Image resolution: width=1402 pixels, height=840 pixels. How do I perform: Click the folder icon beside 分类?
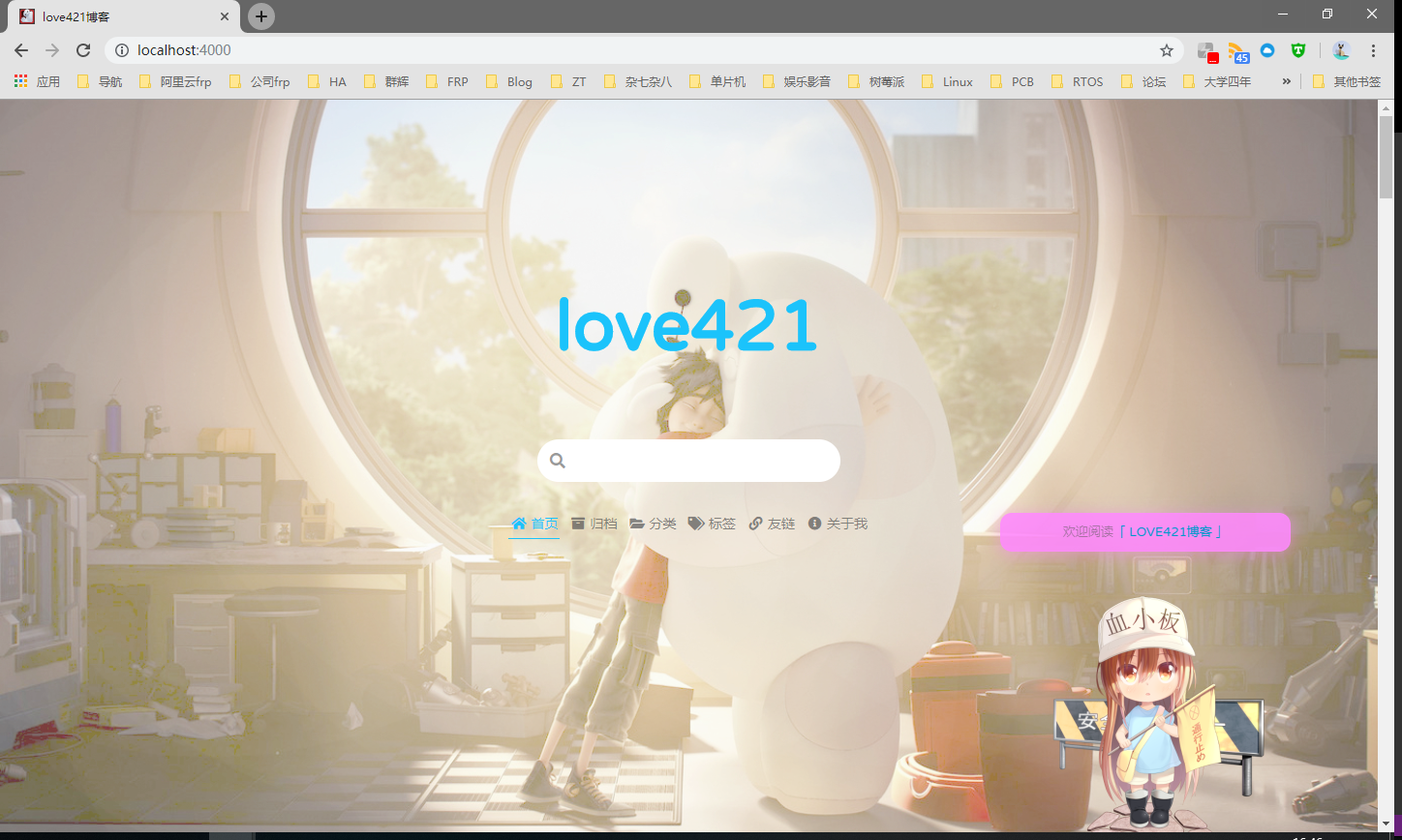click(x=636, y=524)
